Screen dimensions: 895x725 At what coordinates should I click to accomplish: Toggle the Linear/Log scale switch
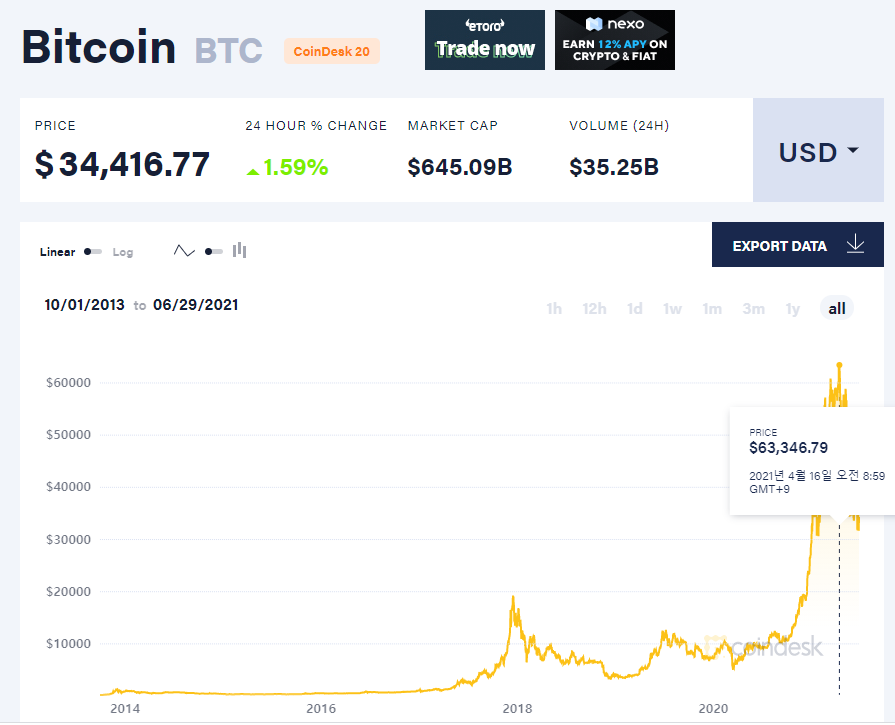tap(92, 252)
